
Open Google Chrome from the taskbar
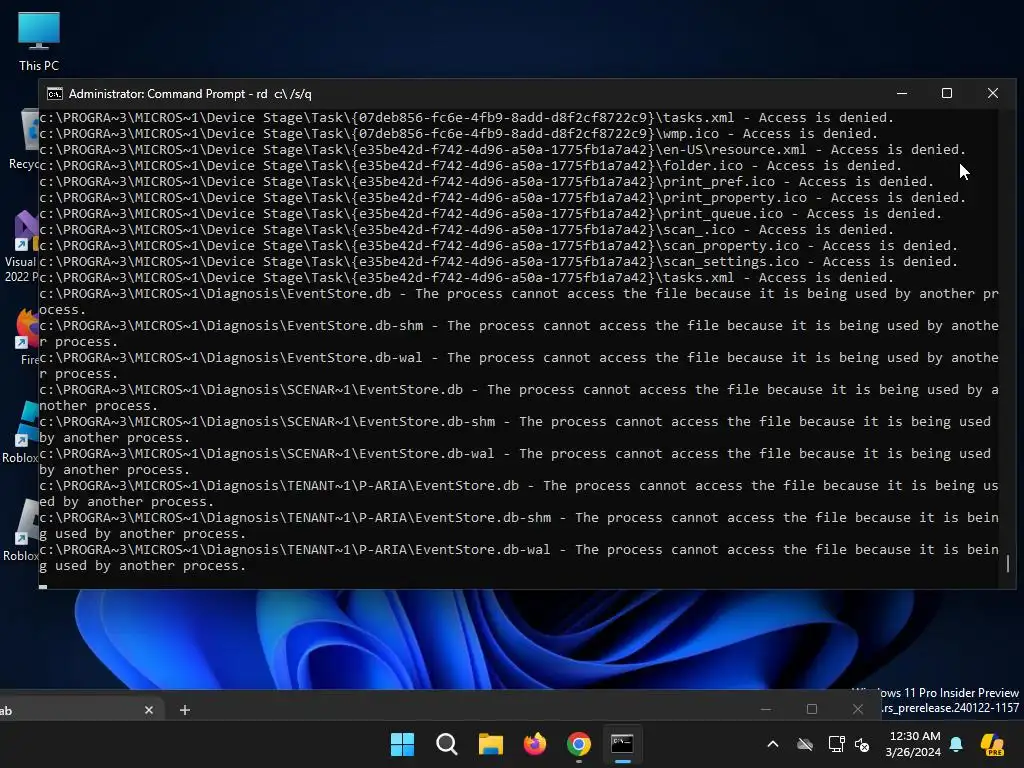579,744
